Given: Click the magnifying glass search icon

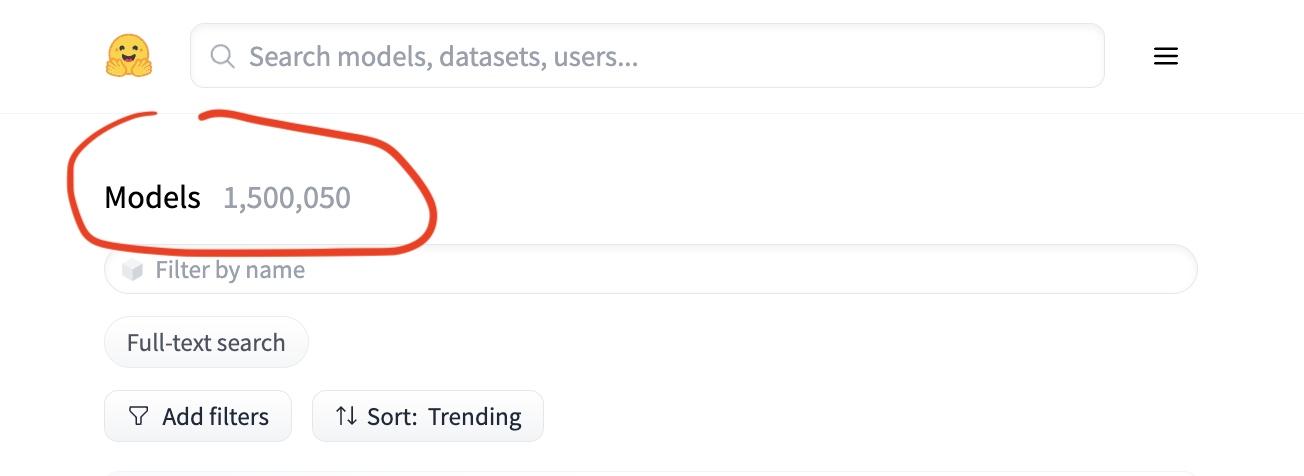Looking at the screenshot, I should pyautogui.click(x=222, y=56).
